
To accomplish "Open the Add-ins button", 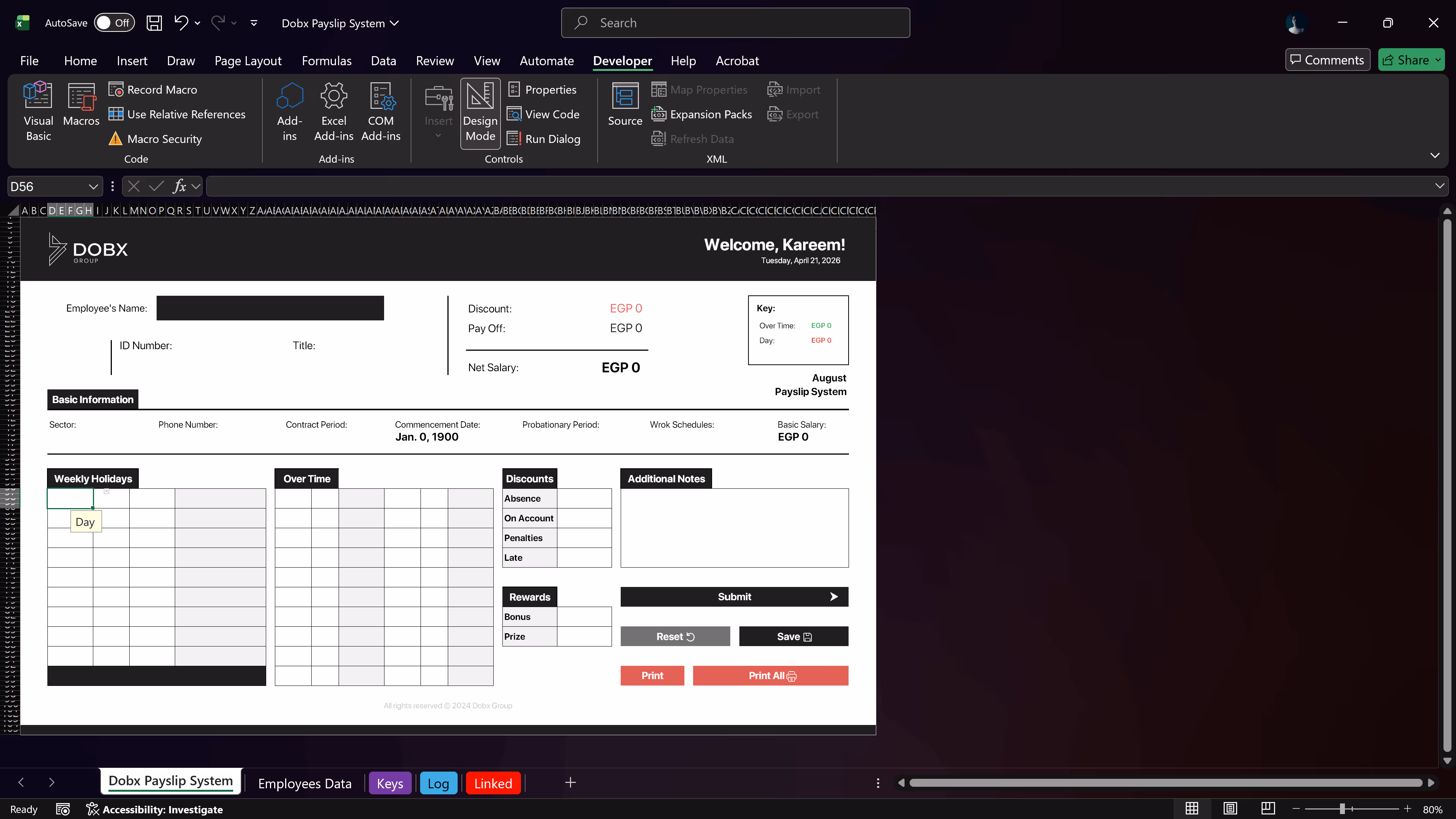I will [x=289, y=111].
